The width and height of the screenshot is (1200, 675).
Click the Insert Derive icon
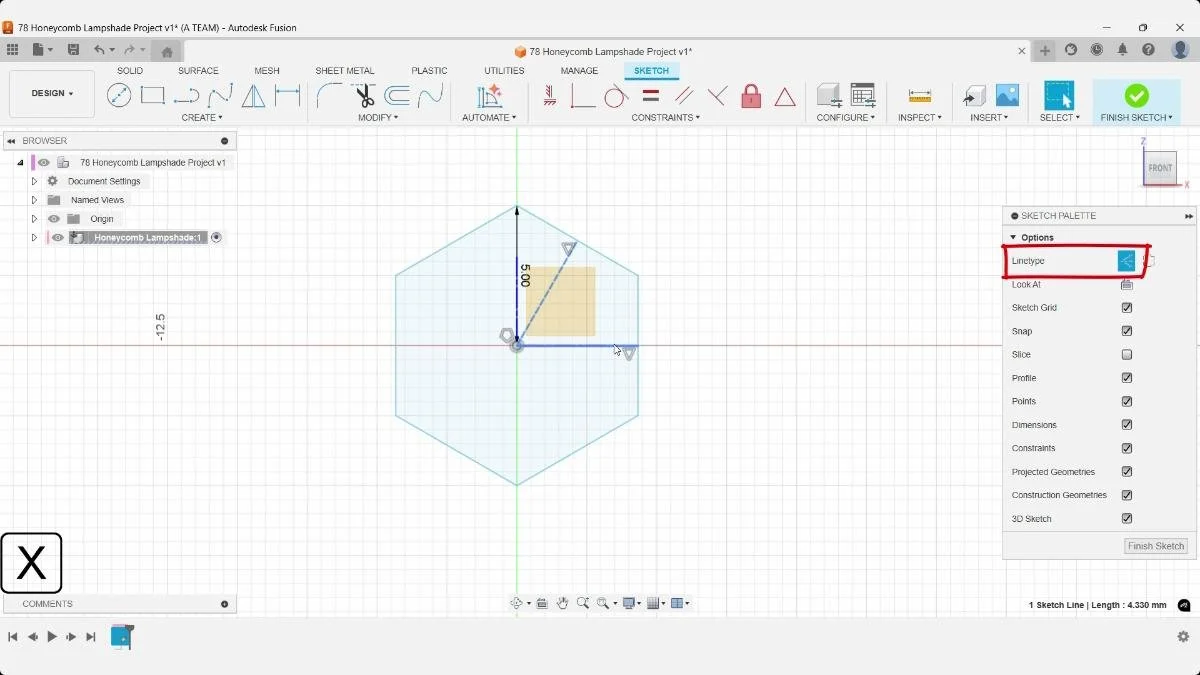click(974, 96)
